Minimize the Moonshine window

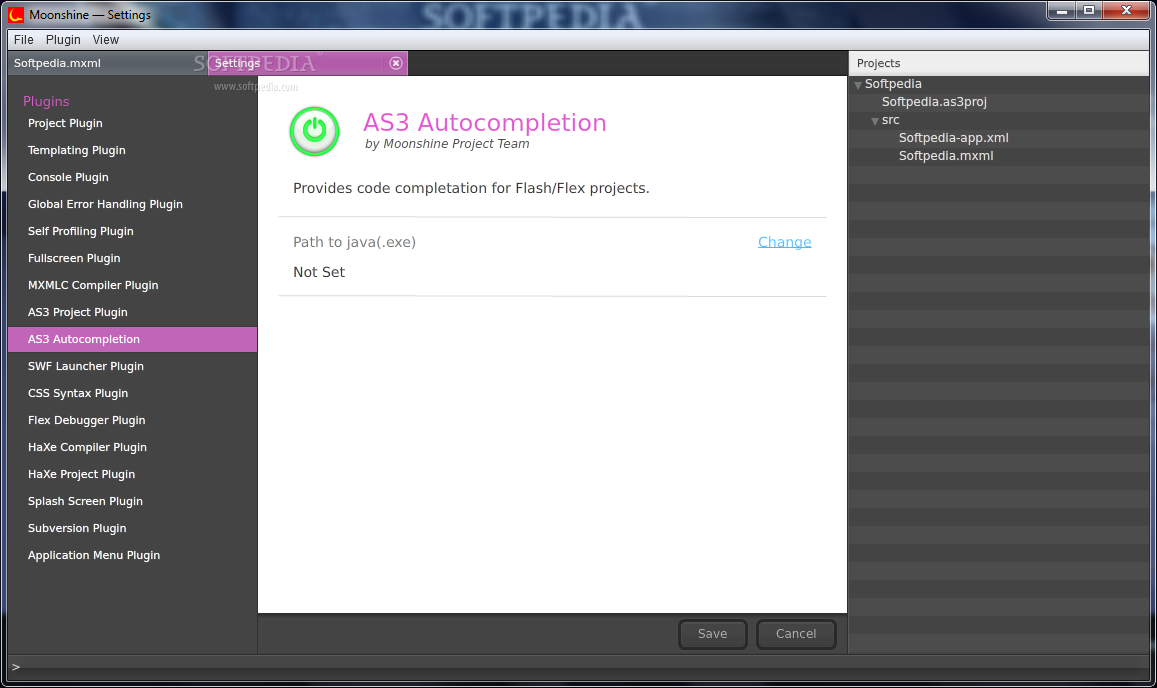point(1062,10)
